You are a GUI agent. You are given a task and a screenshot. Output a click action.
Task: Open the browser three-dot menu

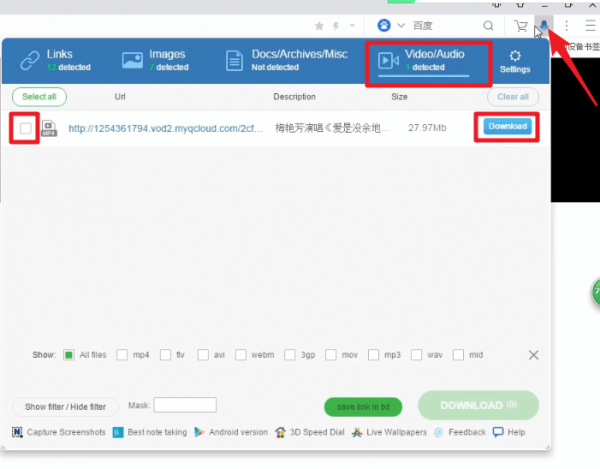(x=567, y=26)
